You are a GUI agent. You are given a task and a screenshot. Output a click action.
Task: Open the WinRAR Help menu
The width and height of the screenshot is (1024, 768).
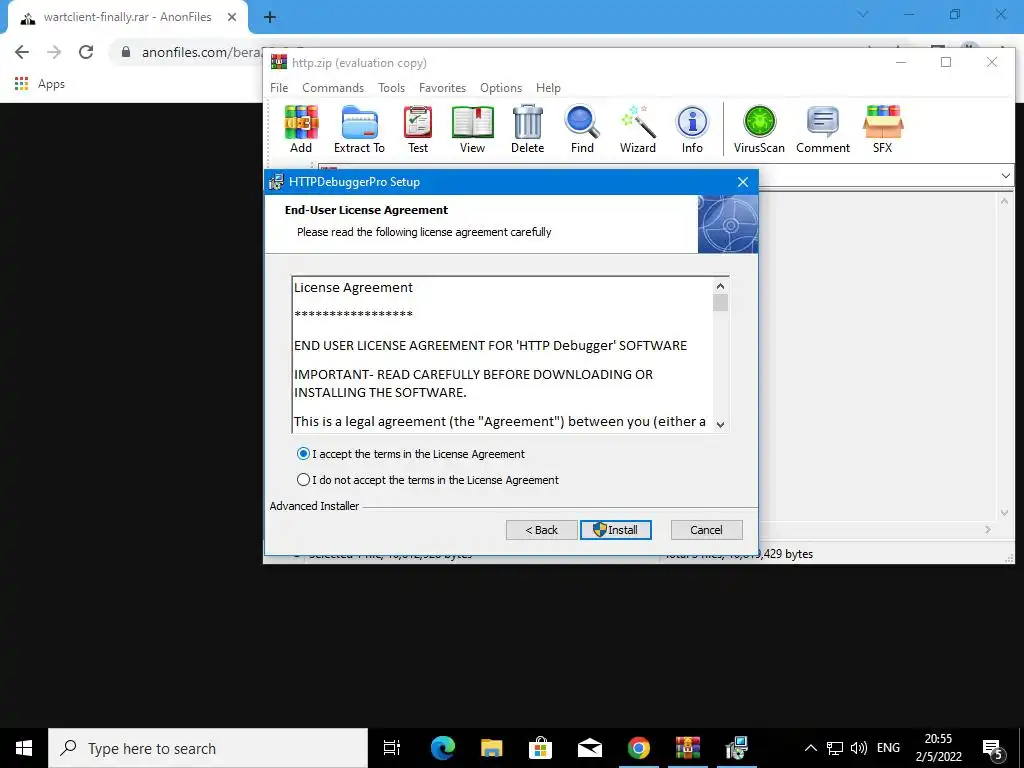click(548, 88)
